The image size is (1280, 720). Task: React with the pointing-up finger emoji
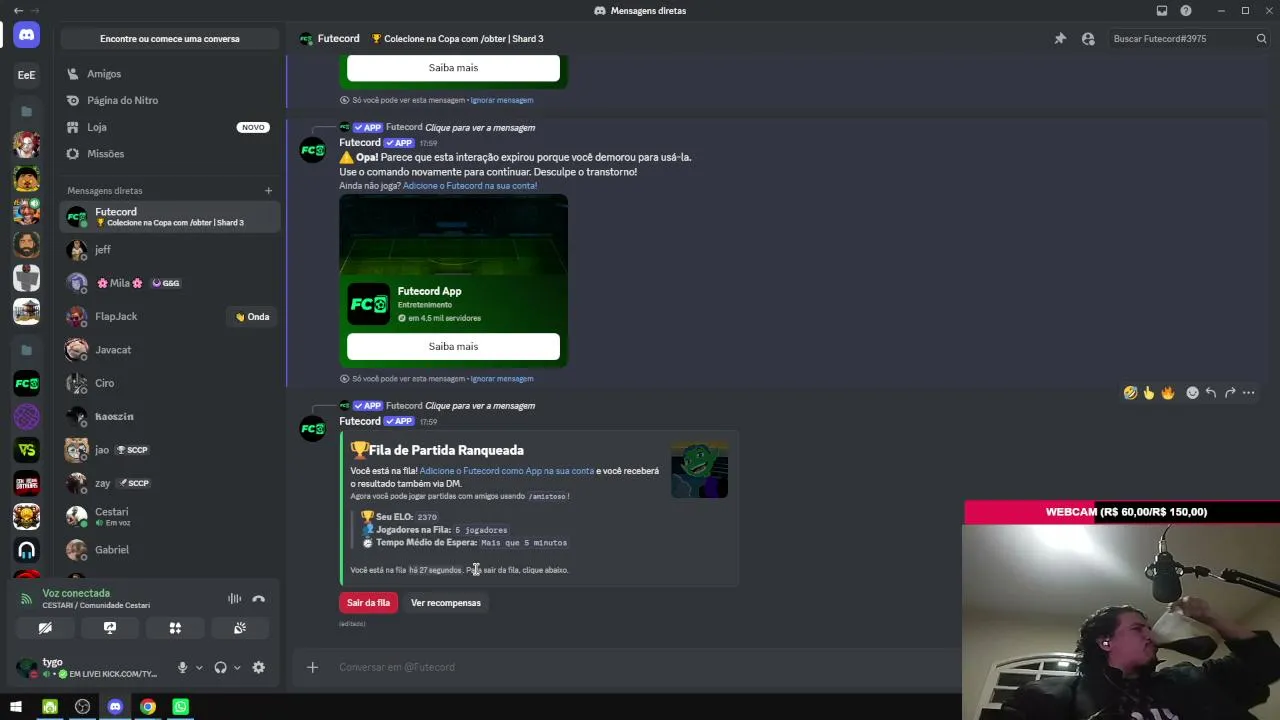click(x=1149, y=393)
